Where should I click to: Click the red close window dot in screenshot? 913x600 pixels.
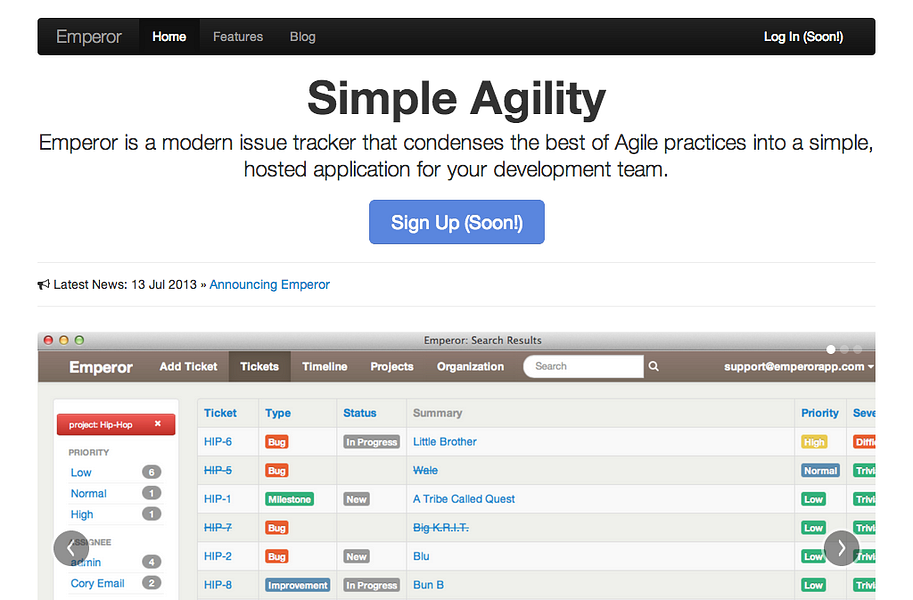point(48,340)
